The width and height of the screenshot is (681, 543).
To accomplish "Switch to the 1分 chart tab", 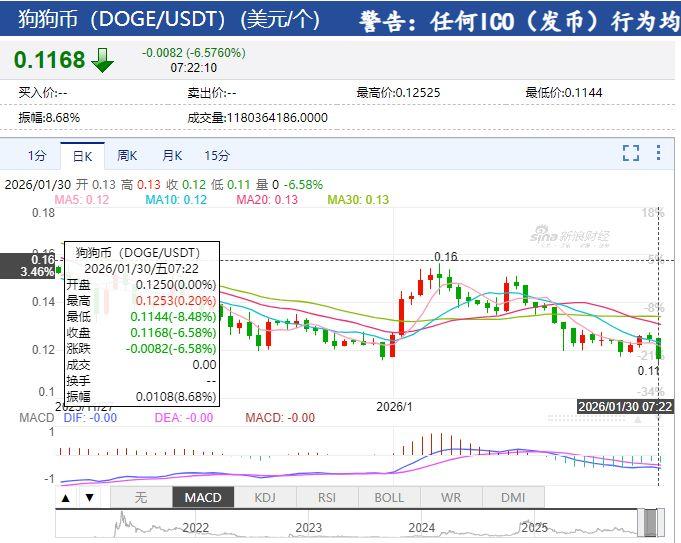I will [37, 155].
